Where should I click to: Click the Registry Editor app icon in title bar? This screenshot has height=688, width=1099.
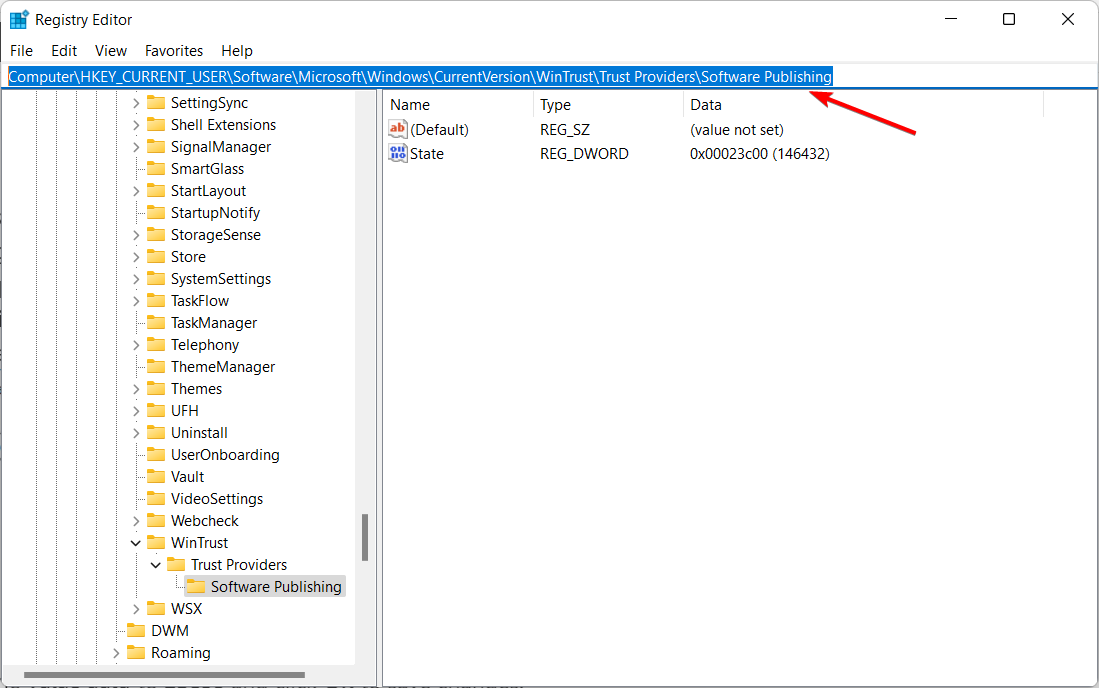(x=19, y=20)
